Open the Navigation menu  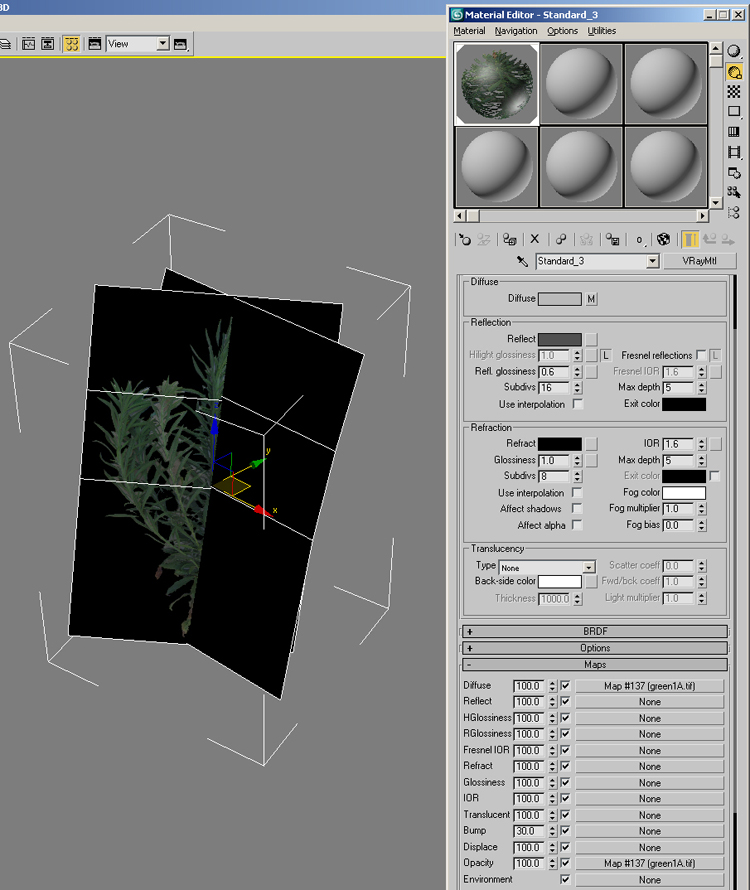click(516, 31)
